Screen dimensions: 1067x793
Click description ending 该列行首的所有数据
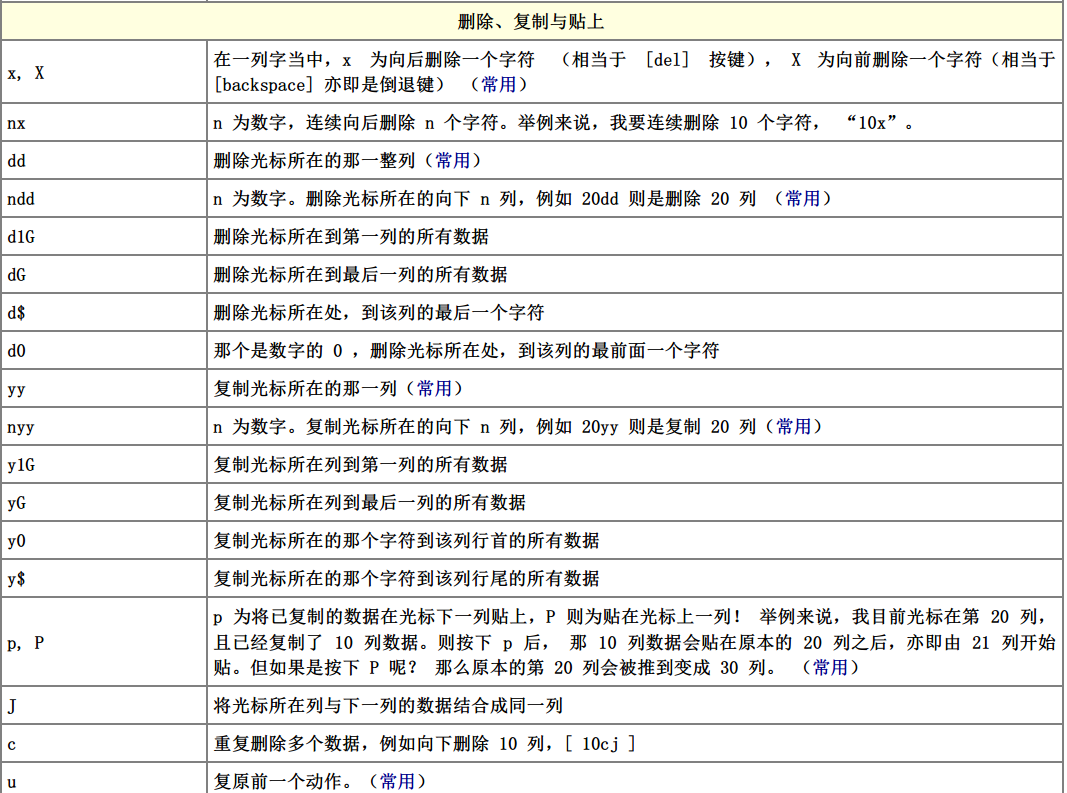[406, 541]
